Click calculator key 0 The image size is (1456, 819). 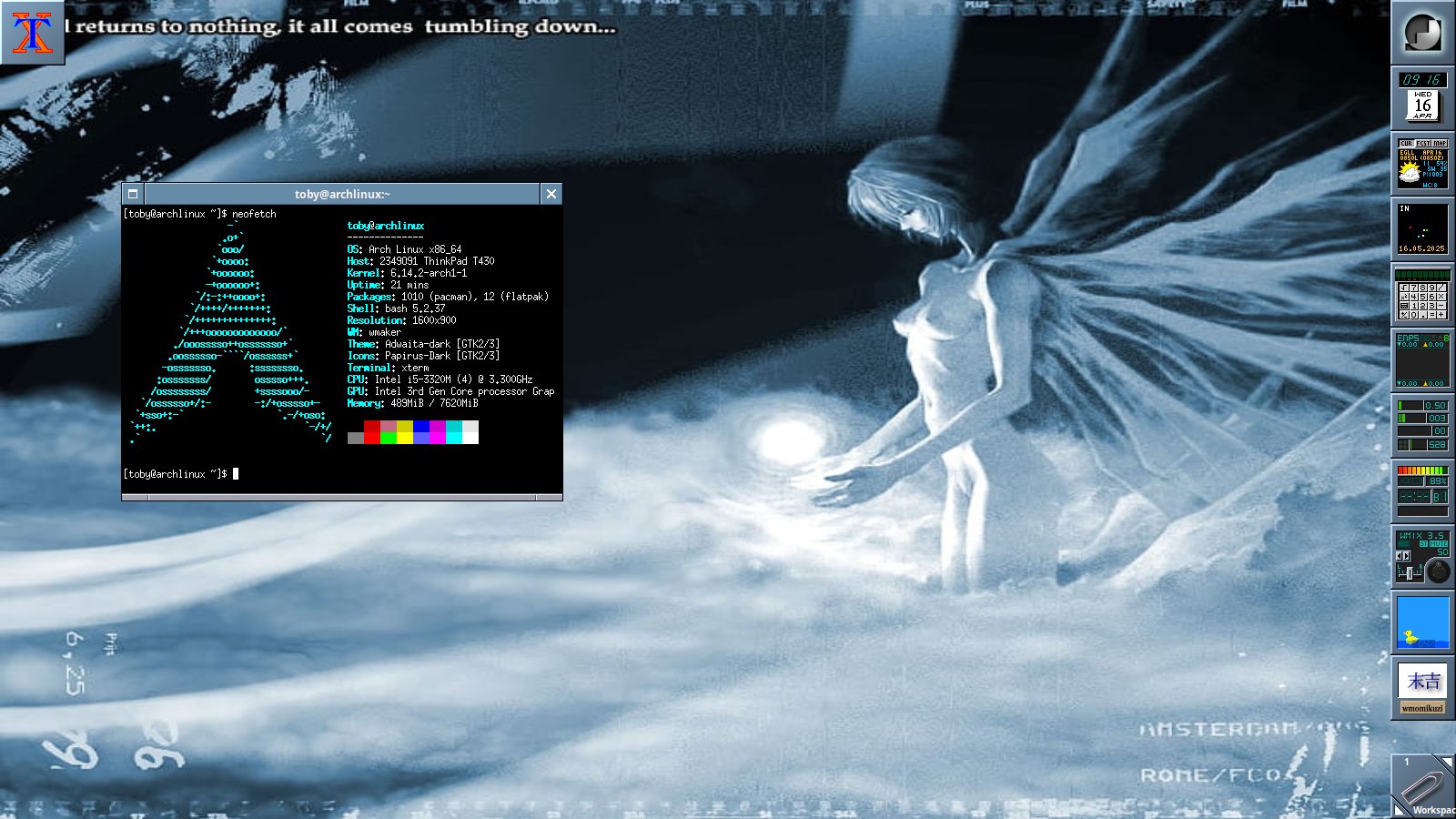coord(1414,315)
